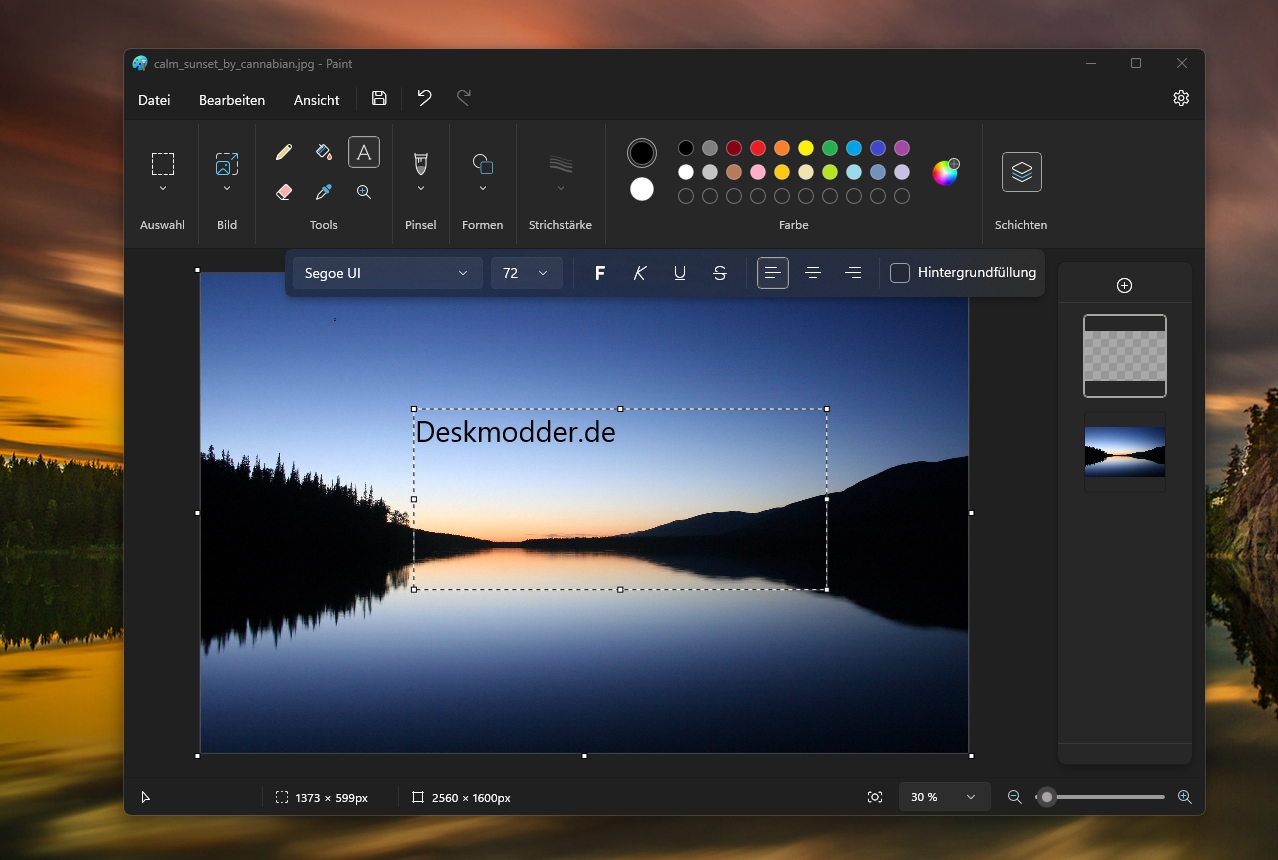
Task: Select the Color picker eyedropper tool
Action: tap(324, 192)
